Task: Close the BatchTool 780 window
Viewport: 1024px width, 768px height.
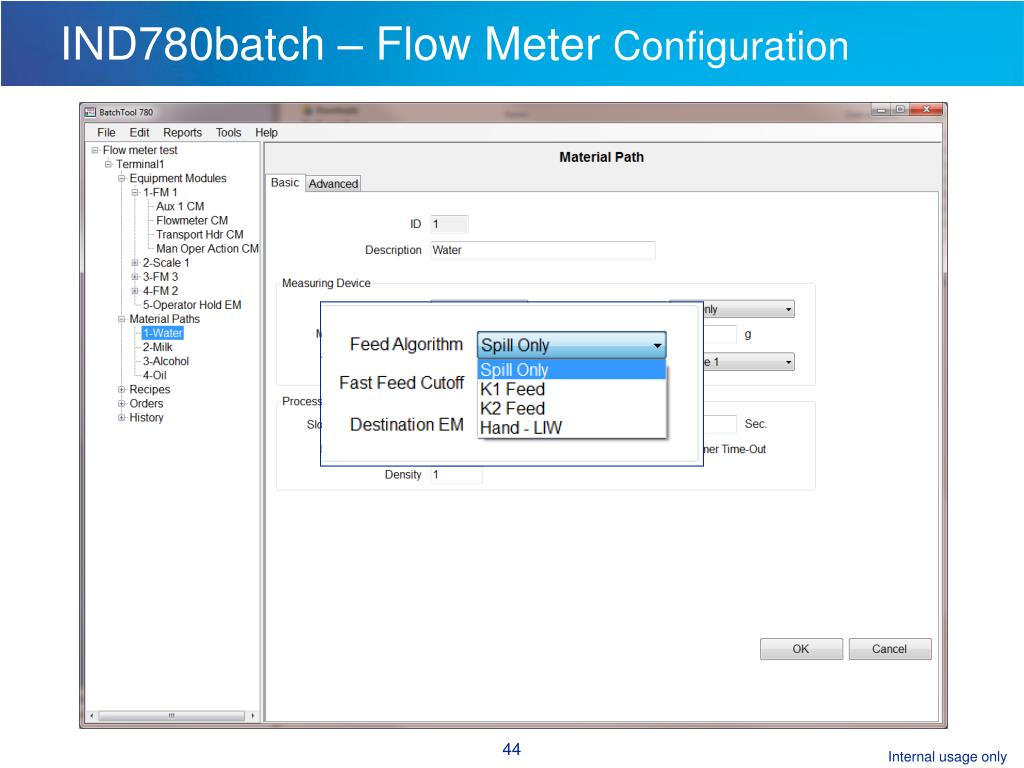Action: click(926, 110)
